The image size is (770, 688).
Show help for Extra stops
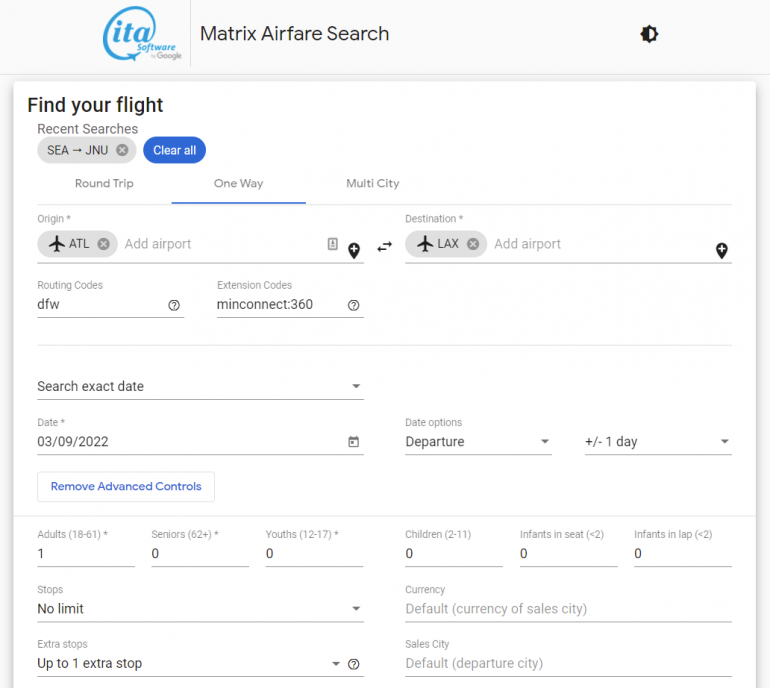pos(353,664)
